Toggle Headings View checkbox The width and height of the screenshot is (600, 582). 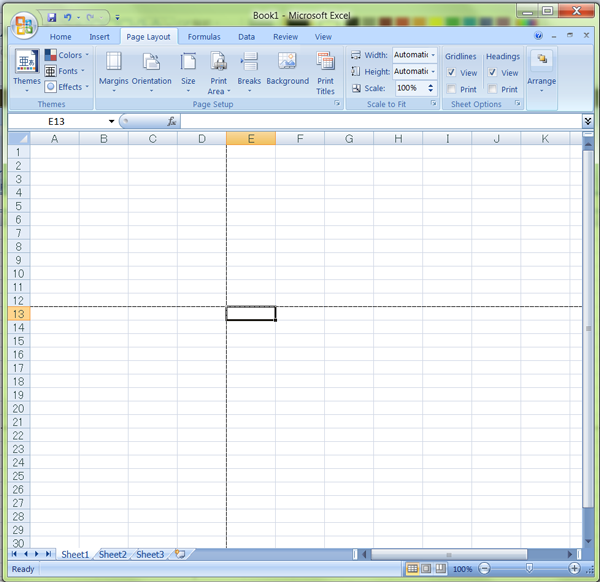tap(492, 72)
